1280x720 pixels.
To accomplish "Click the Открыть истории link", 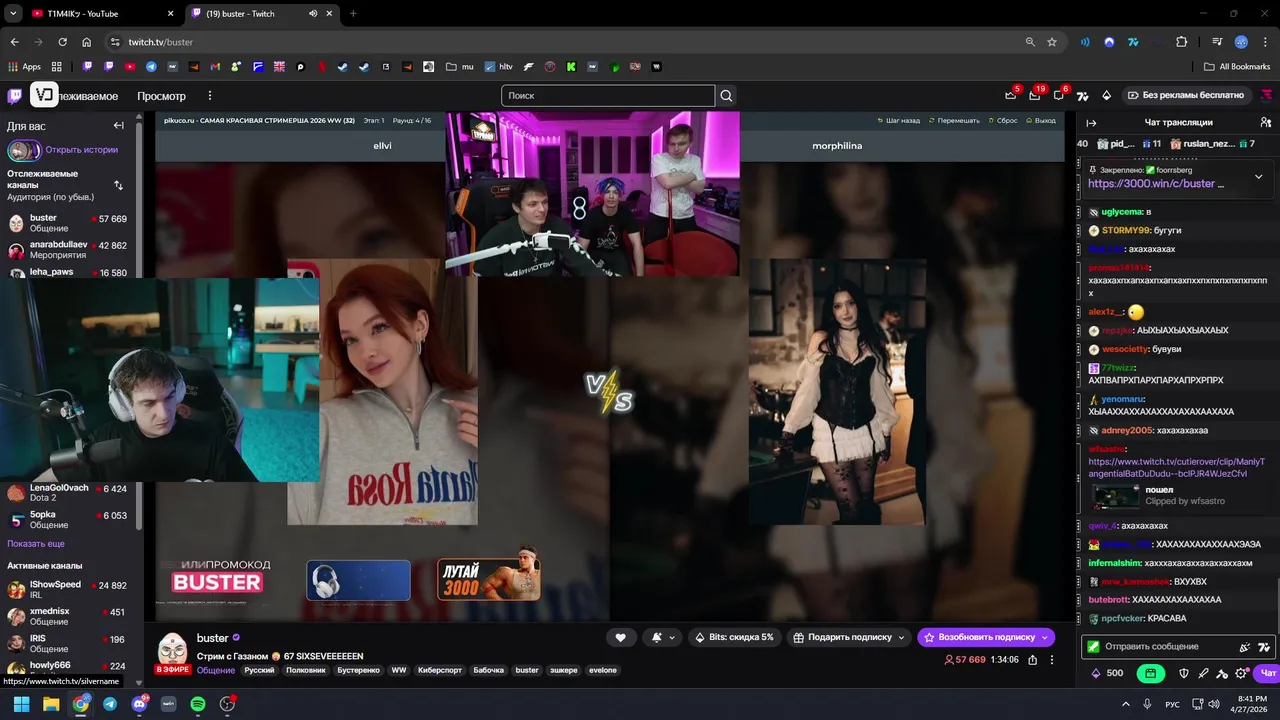I will pyautogui.click(x=81, y=150).
